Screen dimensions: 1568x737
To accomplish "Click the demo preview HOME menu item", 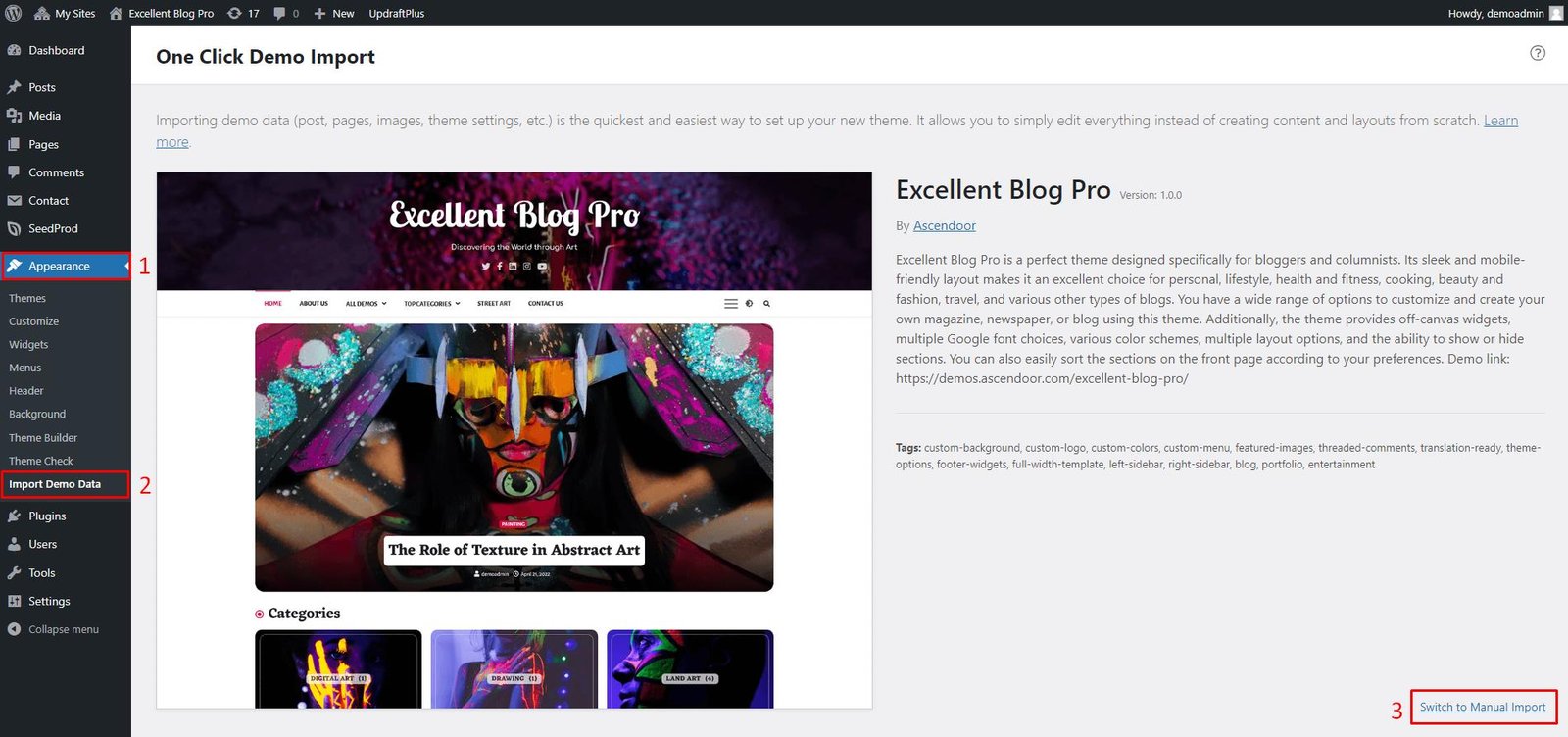I will tap(272, 304).
